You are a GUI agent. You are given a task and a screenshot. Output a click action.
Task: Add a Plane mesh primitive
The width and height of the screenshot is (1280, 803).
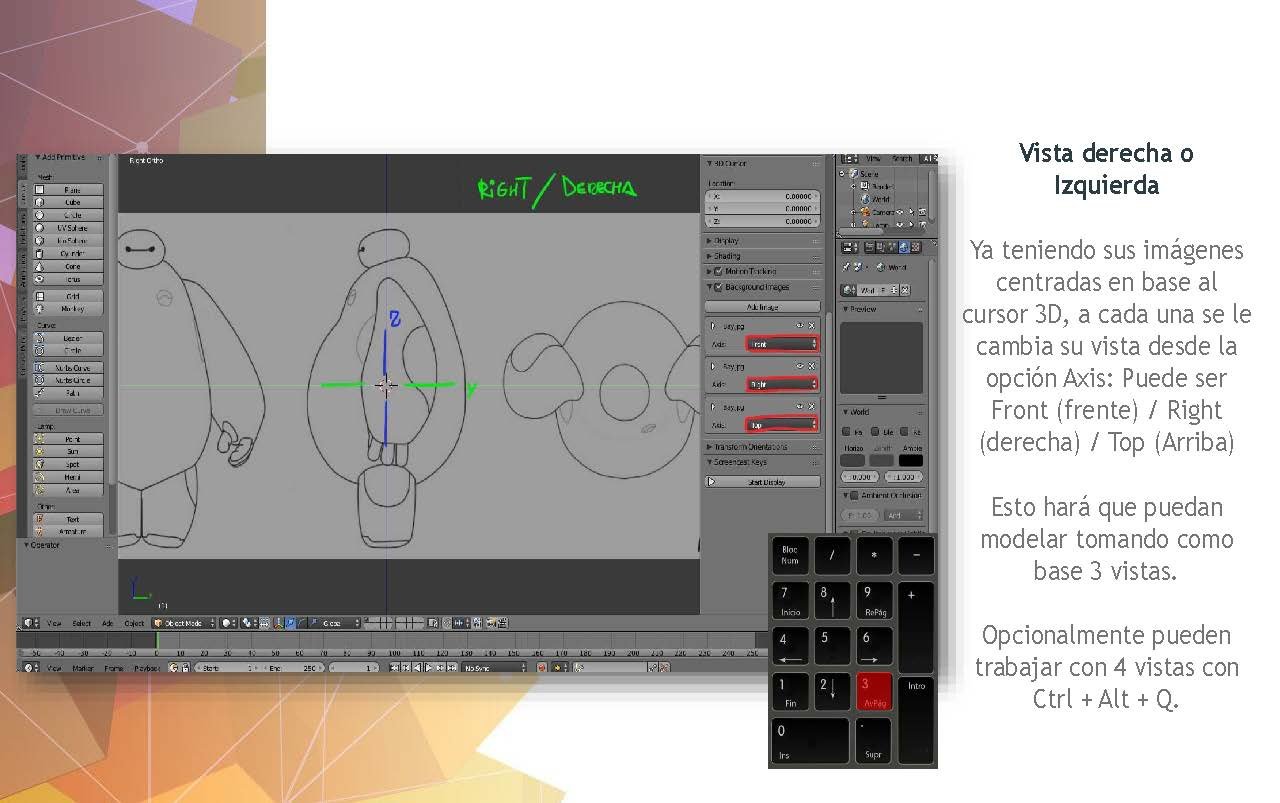click(x=68, y=190)
